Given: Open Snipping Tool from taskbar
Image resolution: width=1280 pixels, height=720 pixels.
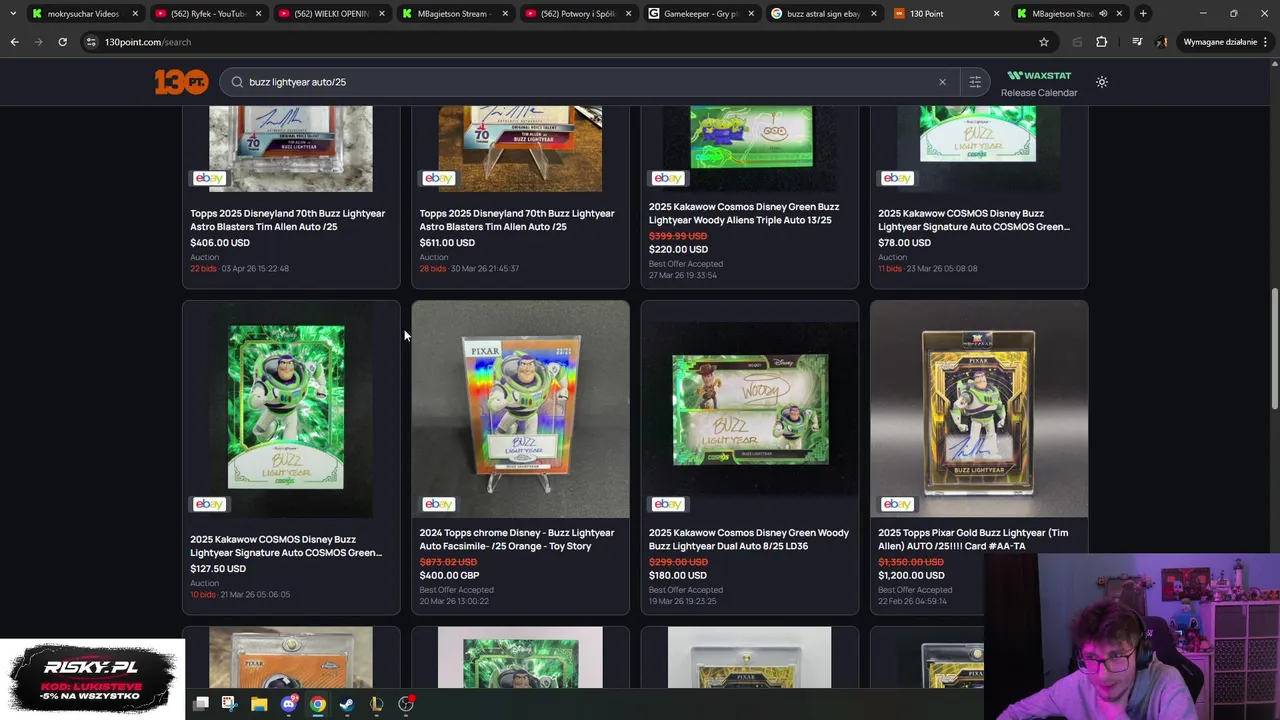Looking at the screenshot, I should coord(229,704).
